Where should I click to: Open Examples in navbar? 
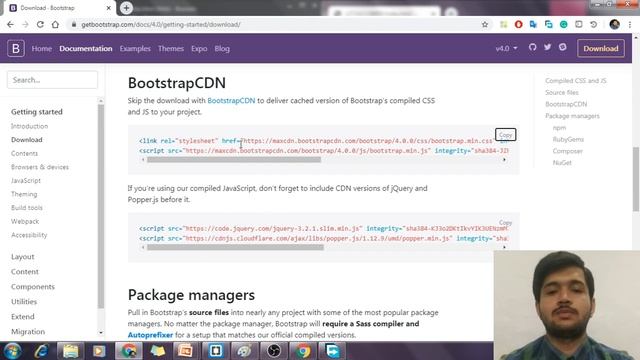pos(135,49)
